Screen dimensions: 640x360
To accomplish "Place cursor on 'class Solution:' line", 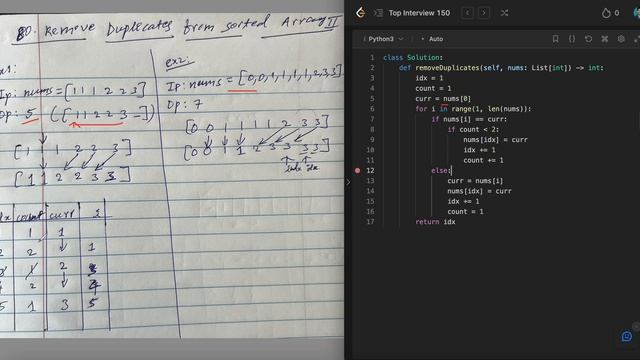I will tap(413, 58).
